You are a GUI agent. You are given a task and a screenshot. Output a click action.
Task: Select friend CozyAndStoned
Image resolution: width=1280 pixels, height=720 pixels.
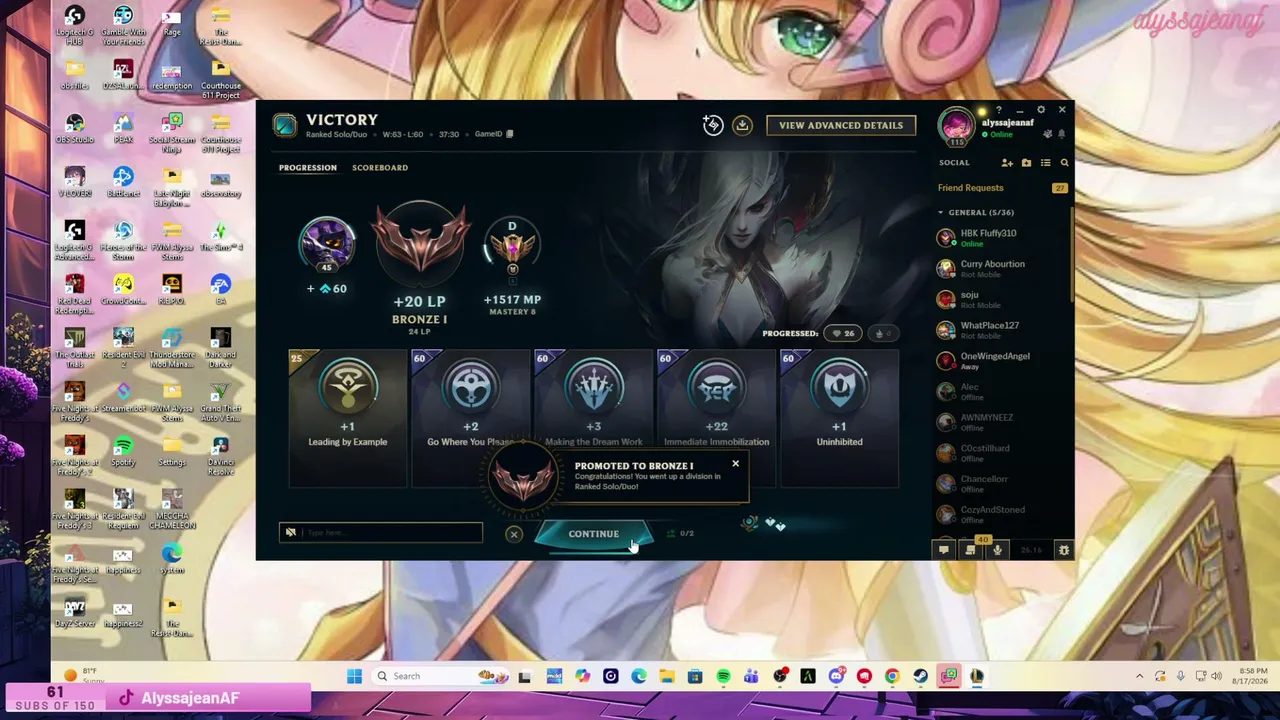(1002, 514)
